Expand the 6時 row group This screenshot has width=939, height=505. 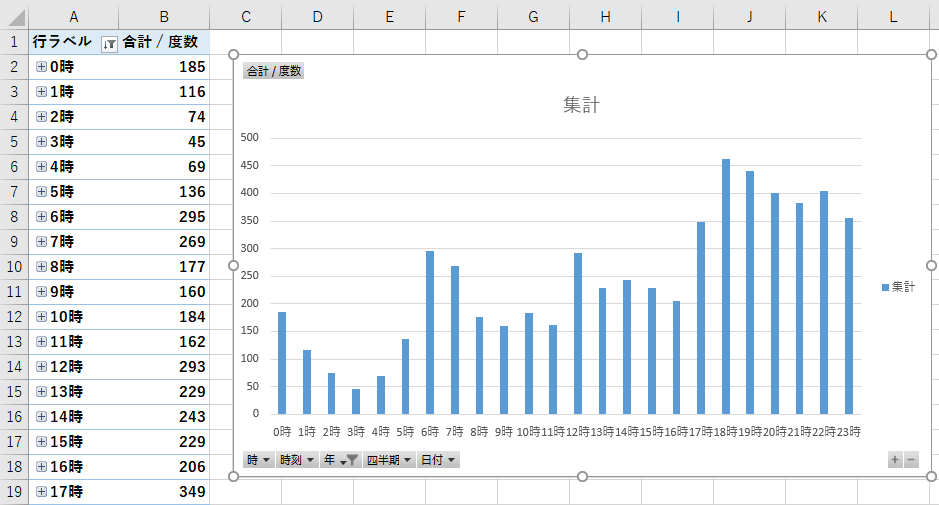coord(41,217)
